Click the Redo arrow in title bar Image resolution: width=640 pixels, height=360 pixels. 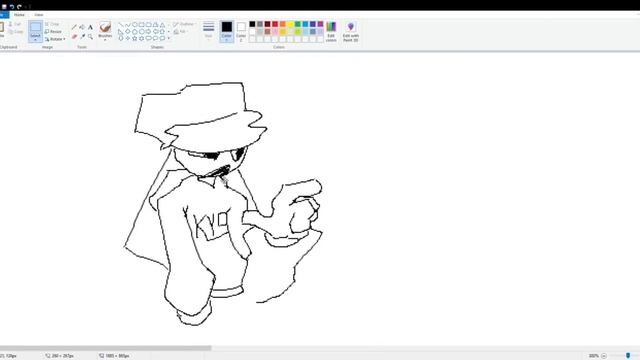coord(19,7)
